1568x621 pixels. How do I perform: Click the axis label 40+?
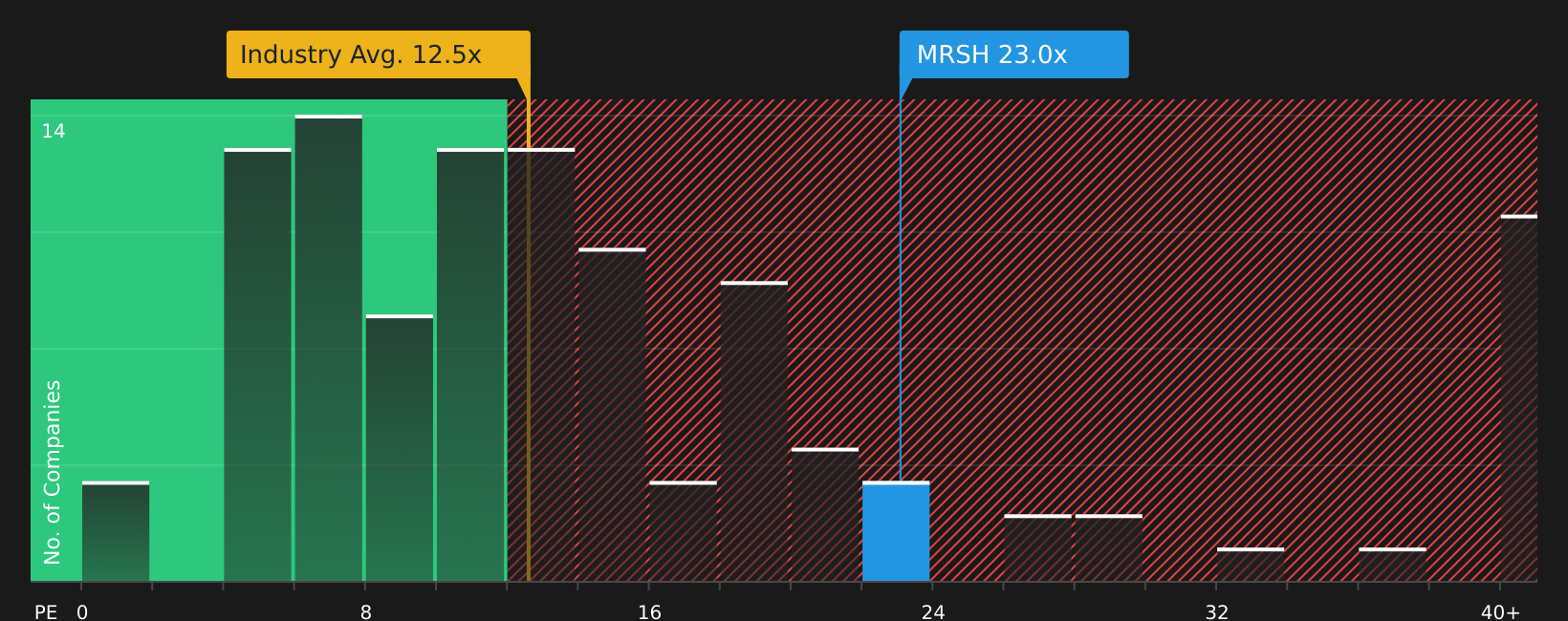click(x=1500, y=612)
